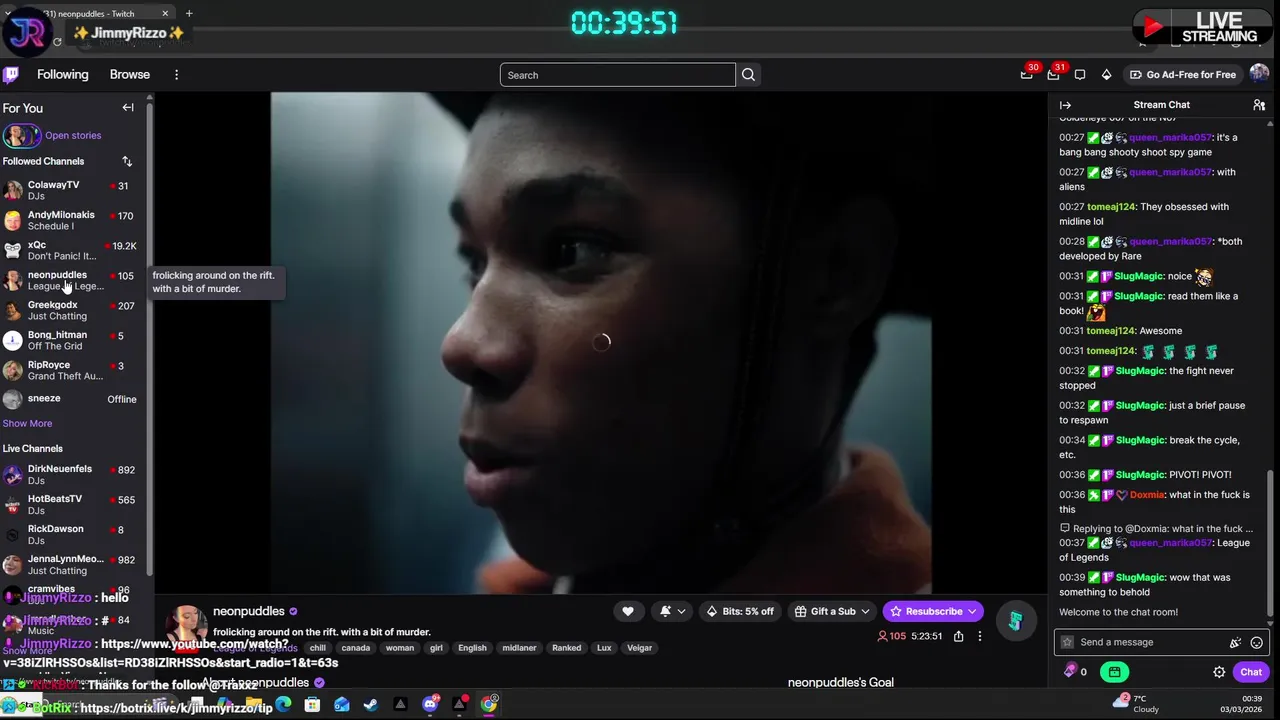The width and height of the screenshot is (1280, 720).
Task: Click the canada tag
Action: pyautogui.click(x=356, y=648)
